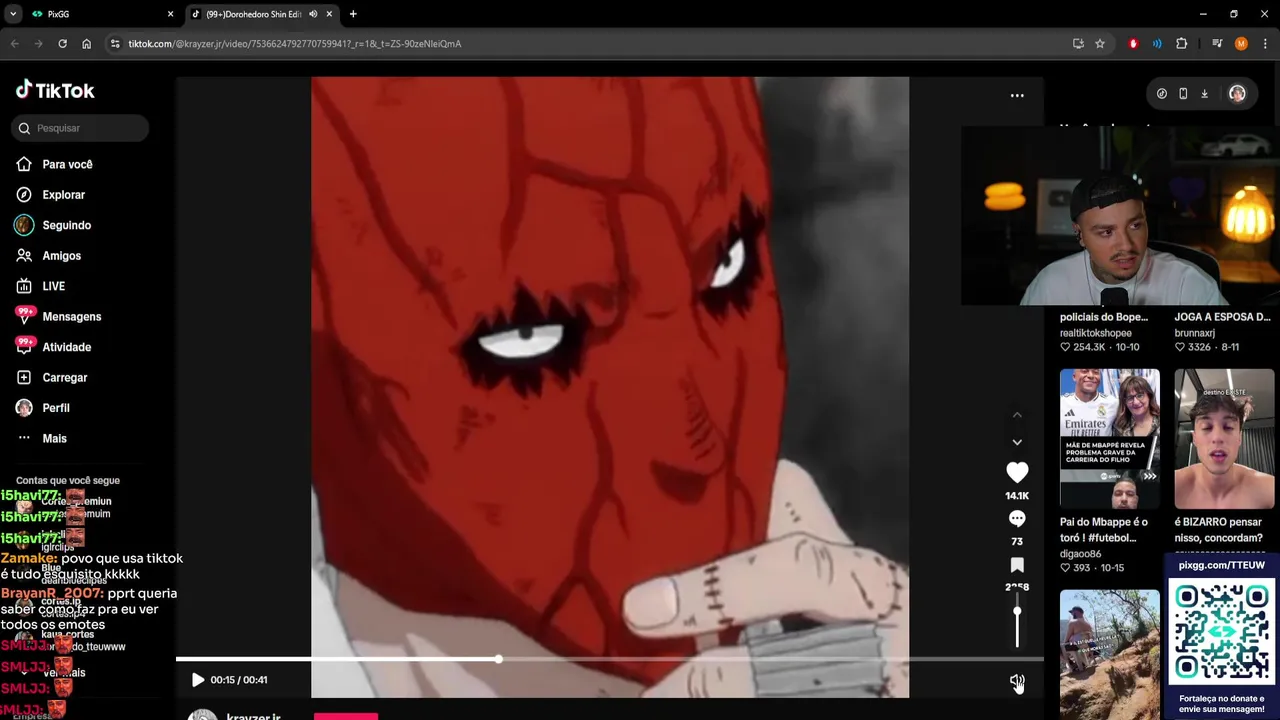1280x720 pixels.
Task: Go back in browser history
Action: 15,44
